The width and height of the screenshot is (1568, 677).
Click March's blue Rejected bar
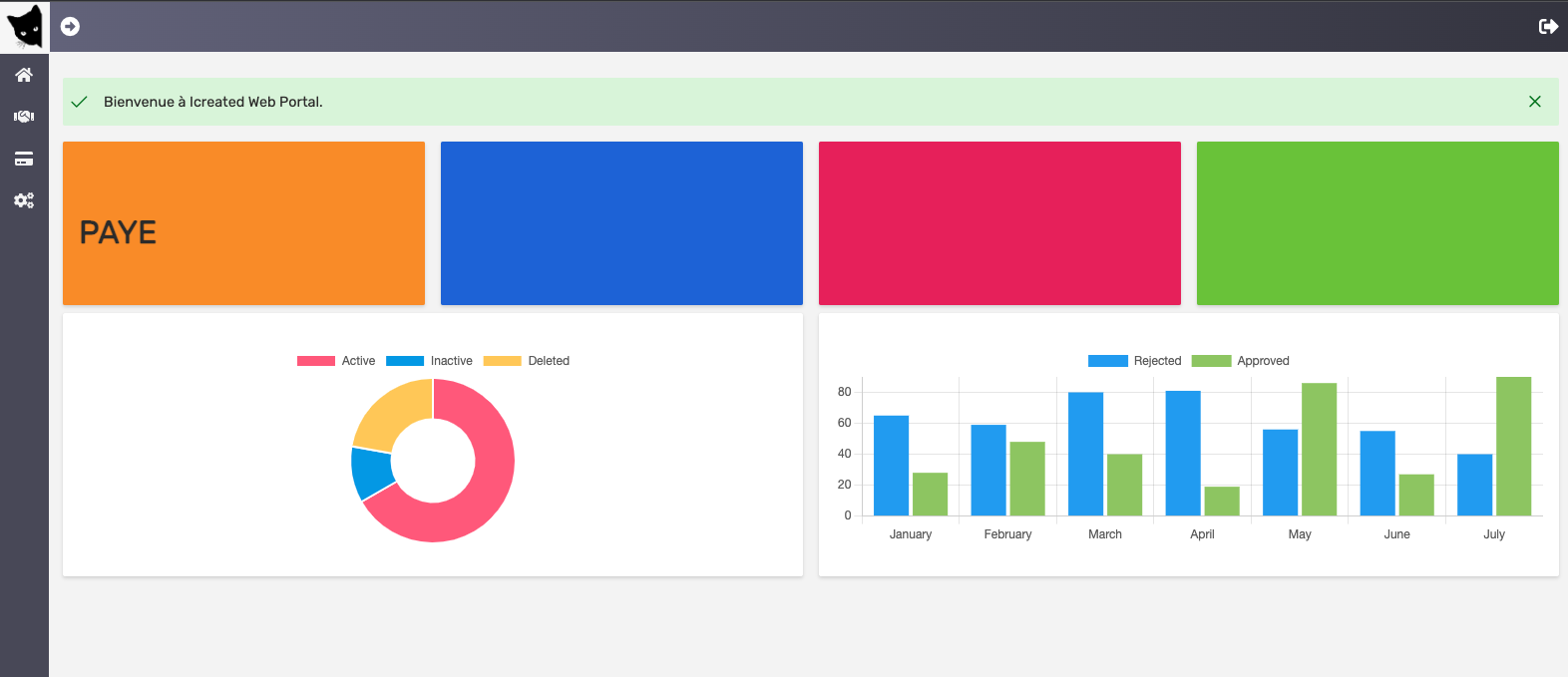(x=1085, y=454)
